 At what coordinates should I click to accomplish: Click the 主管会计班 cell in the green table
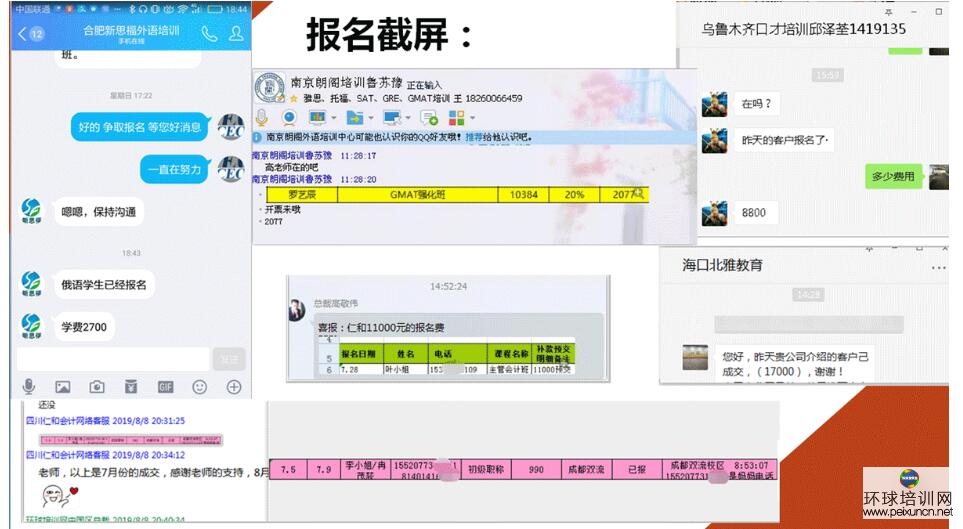509,369
